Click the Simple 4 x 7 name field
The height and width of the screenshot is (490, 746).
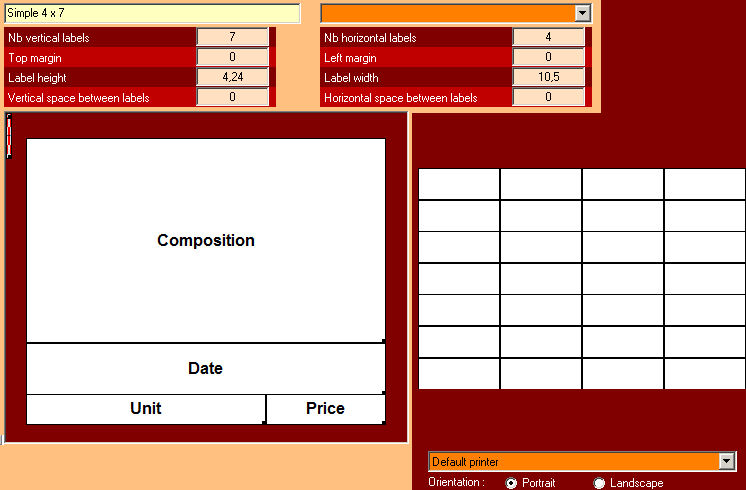(152, 13)
